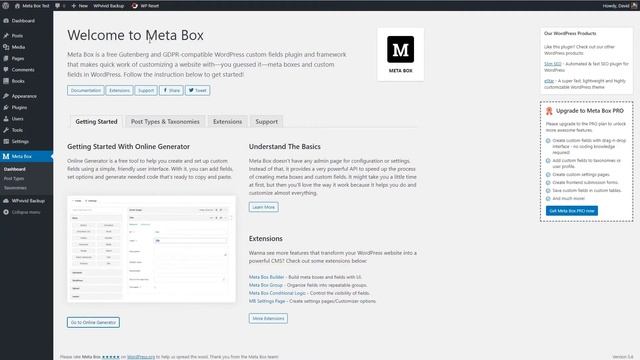The image size is (640, 360).
Task: Click the Learn More button
Action: [x=264, y=207]
